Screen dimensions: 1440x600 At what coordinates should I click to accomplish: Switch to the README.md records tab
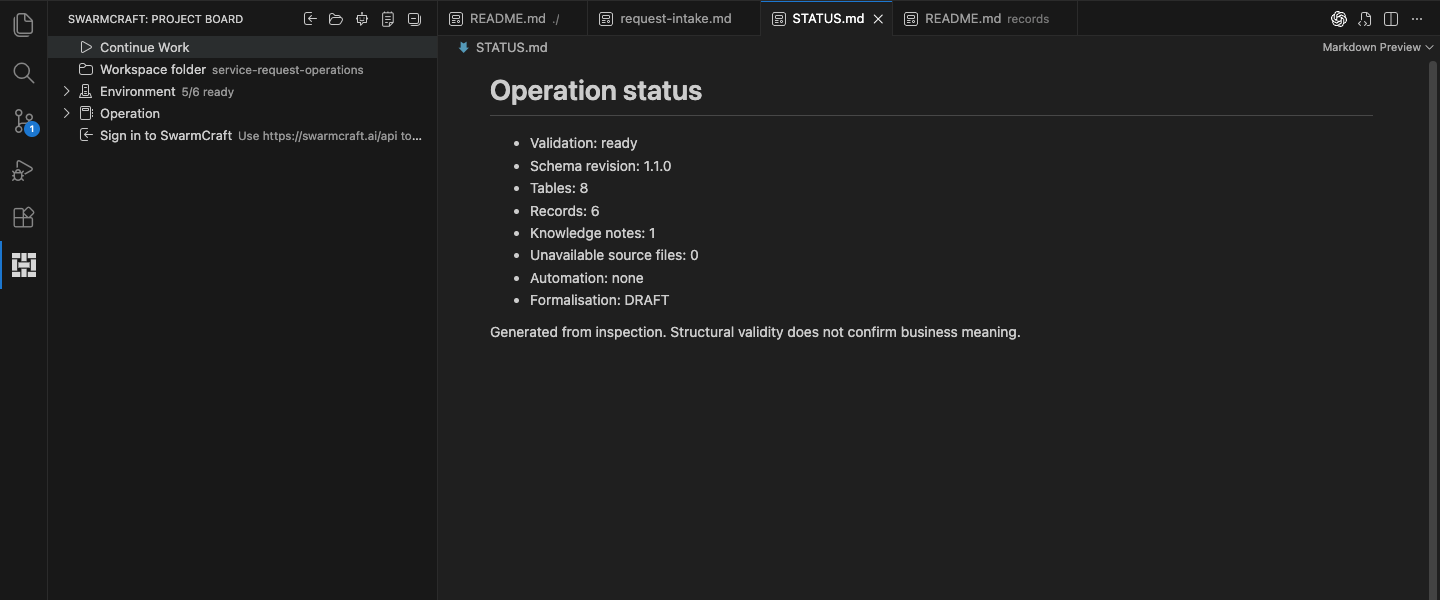[986, 19]
